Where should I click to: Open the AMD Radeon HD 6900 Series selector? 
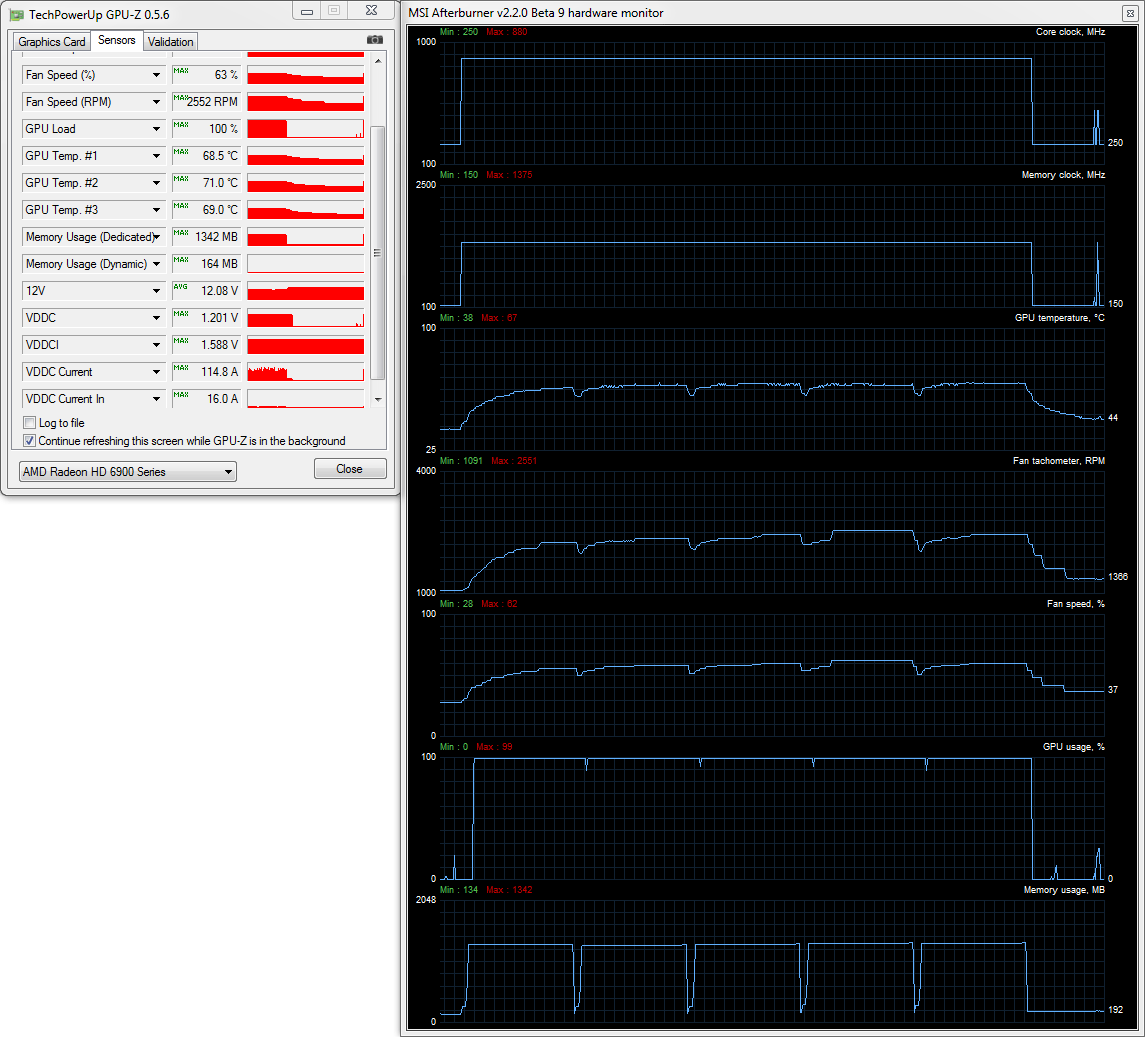[x=128, y=472]
